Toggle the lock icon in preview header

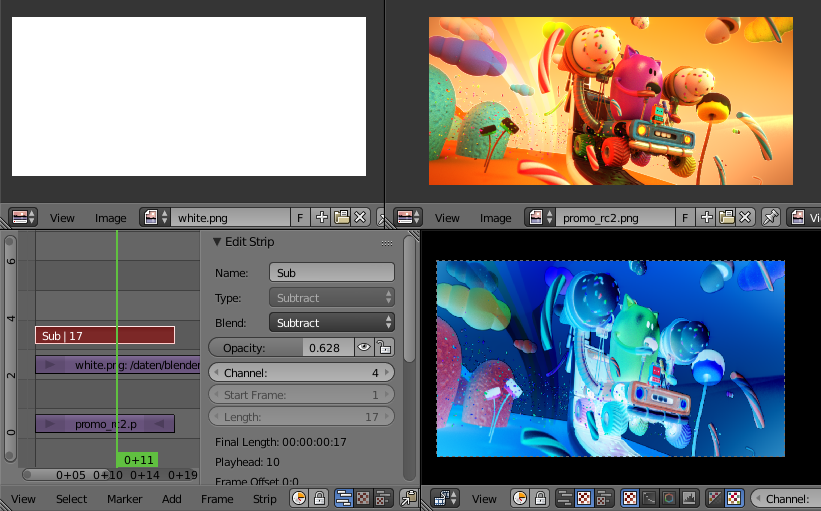(540, 498)
